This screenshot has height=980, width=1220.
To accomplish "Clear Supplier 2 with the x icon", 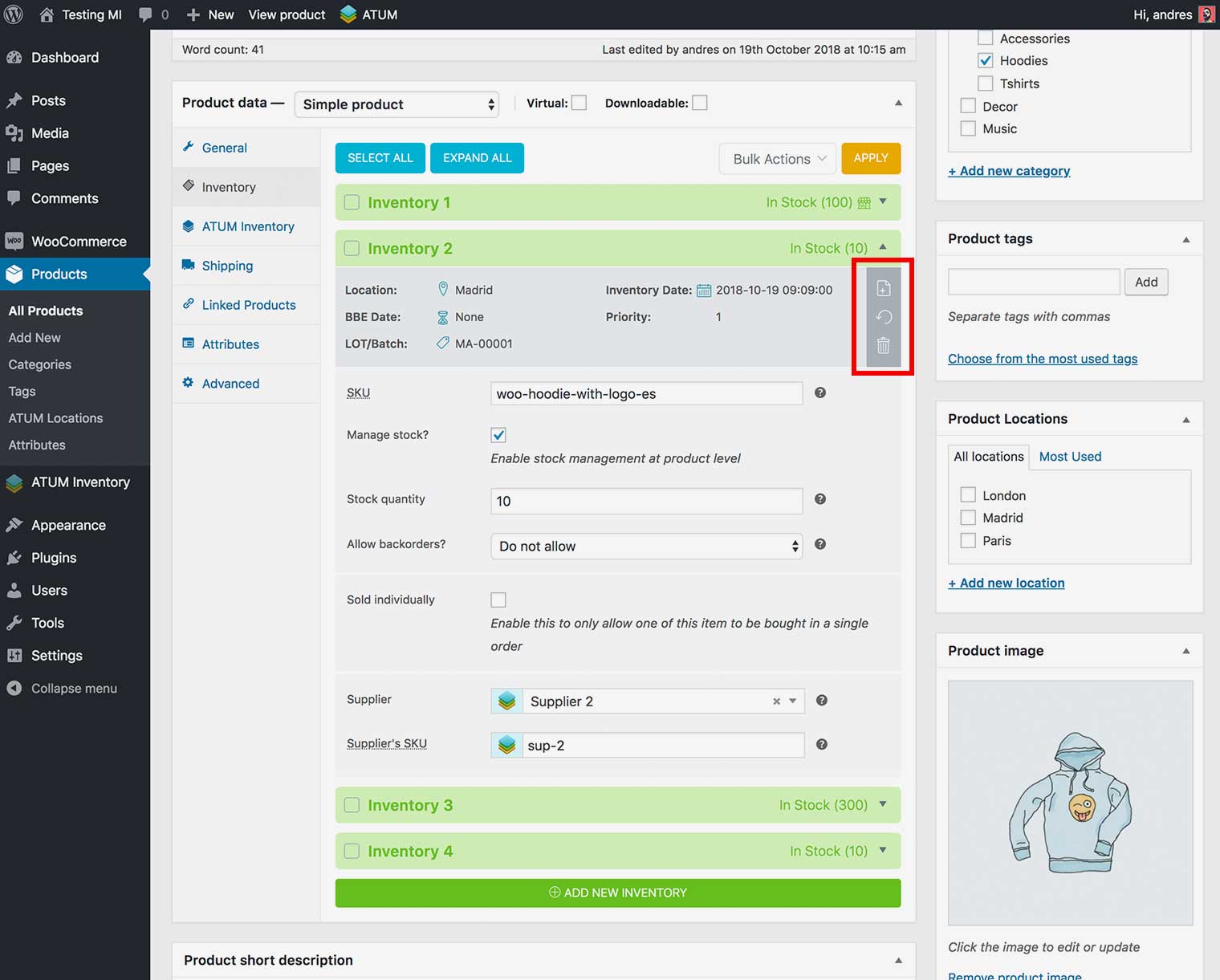I will (776, 701).
